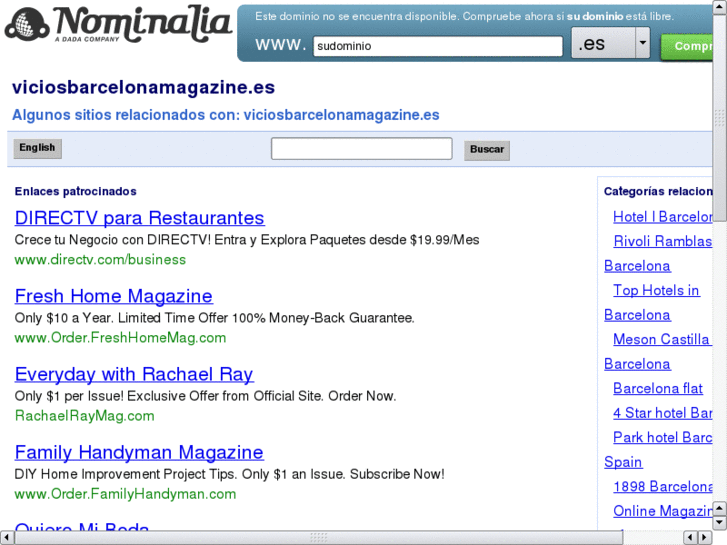Click the vertical scrollbar thumb
This screenshot has width=727, height=545.
[720, 118]
